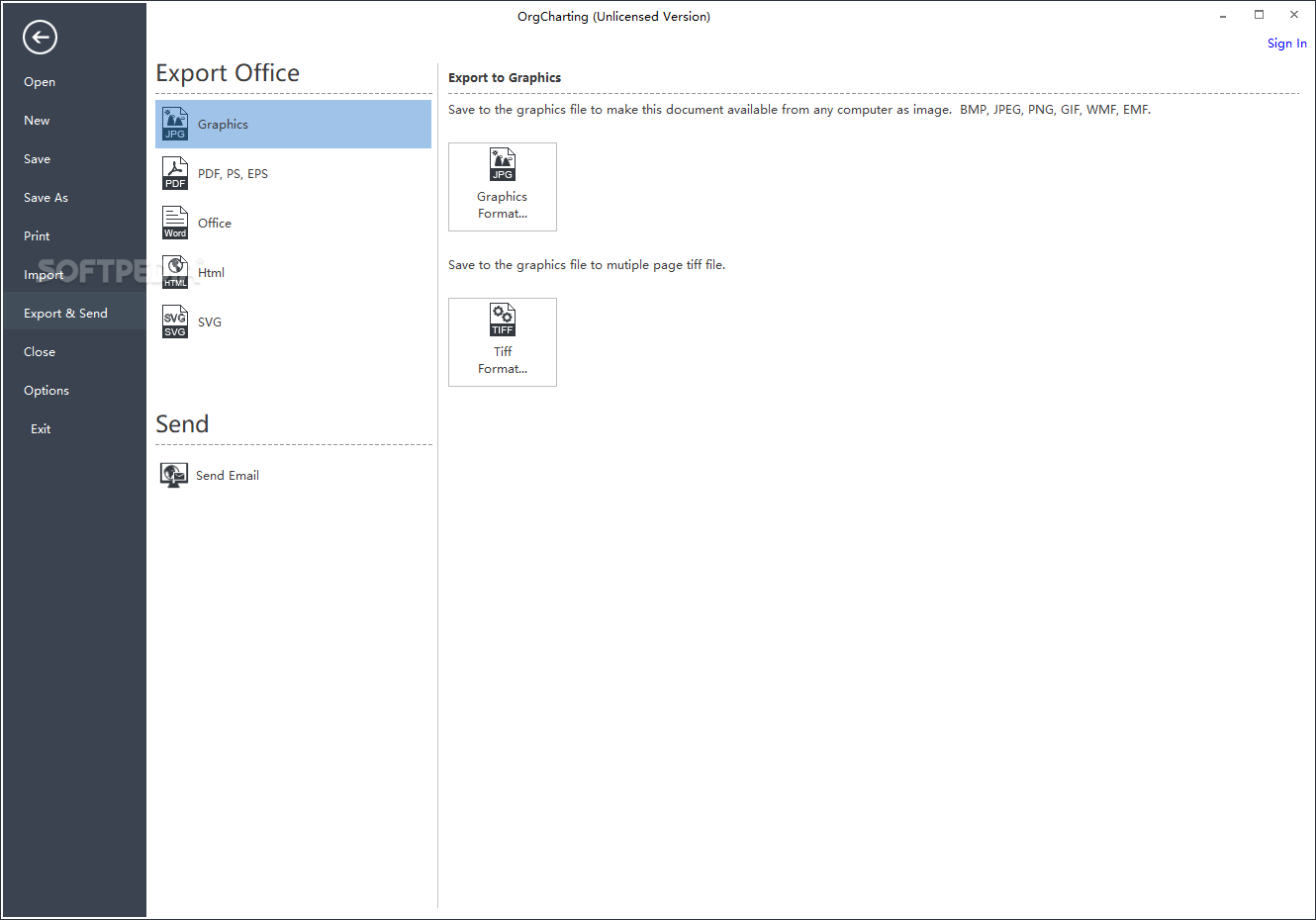Click Exit in the sidebar
The image size is (1316, 920).
coord(41,429)
